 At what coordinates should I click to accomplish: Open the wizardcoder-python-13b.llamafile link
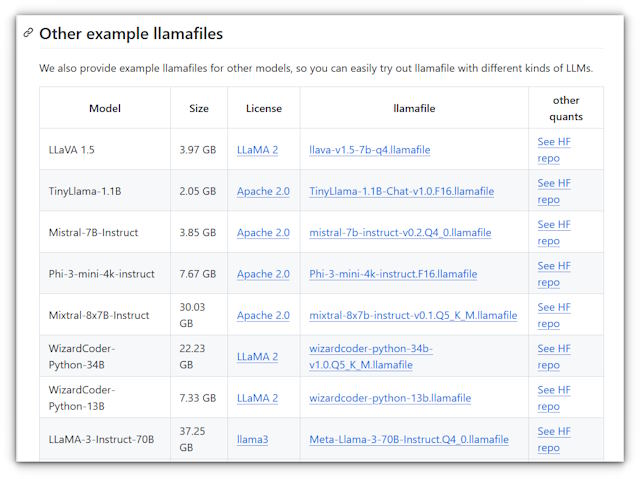tap(389, 398)
